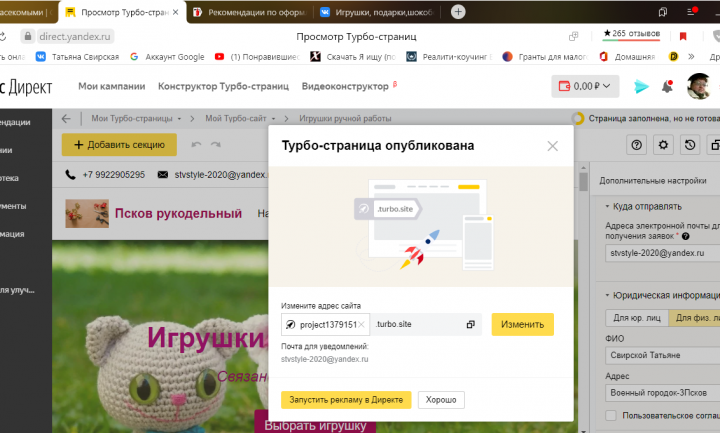Click address bar direct.yandex.ru

(x=75, y=36)
